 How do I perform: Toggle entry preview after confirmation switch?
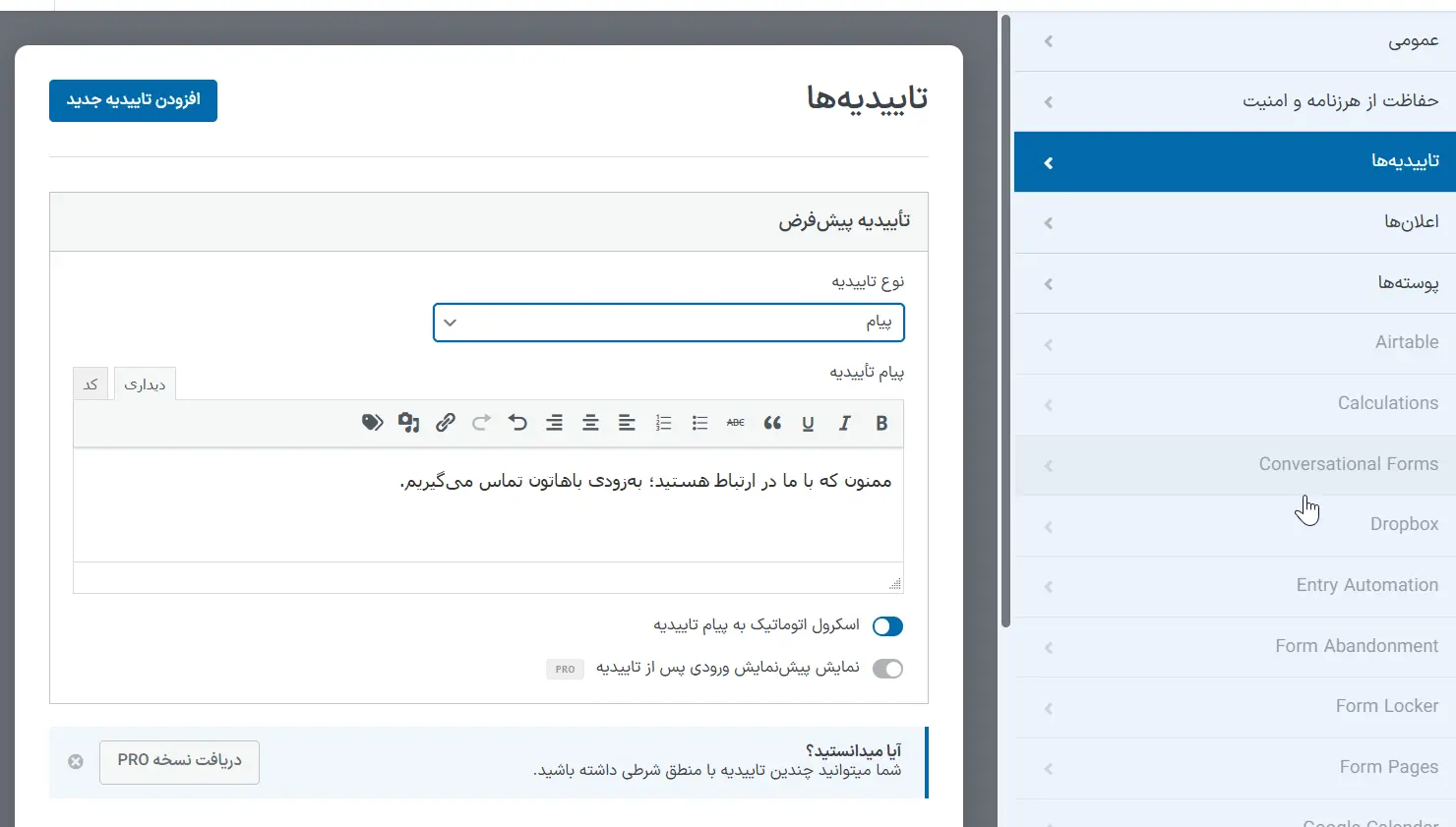[887, 669]
